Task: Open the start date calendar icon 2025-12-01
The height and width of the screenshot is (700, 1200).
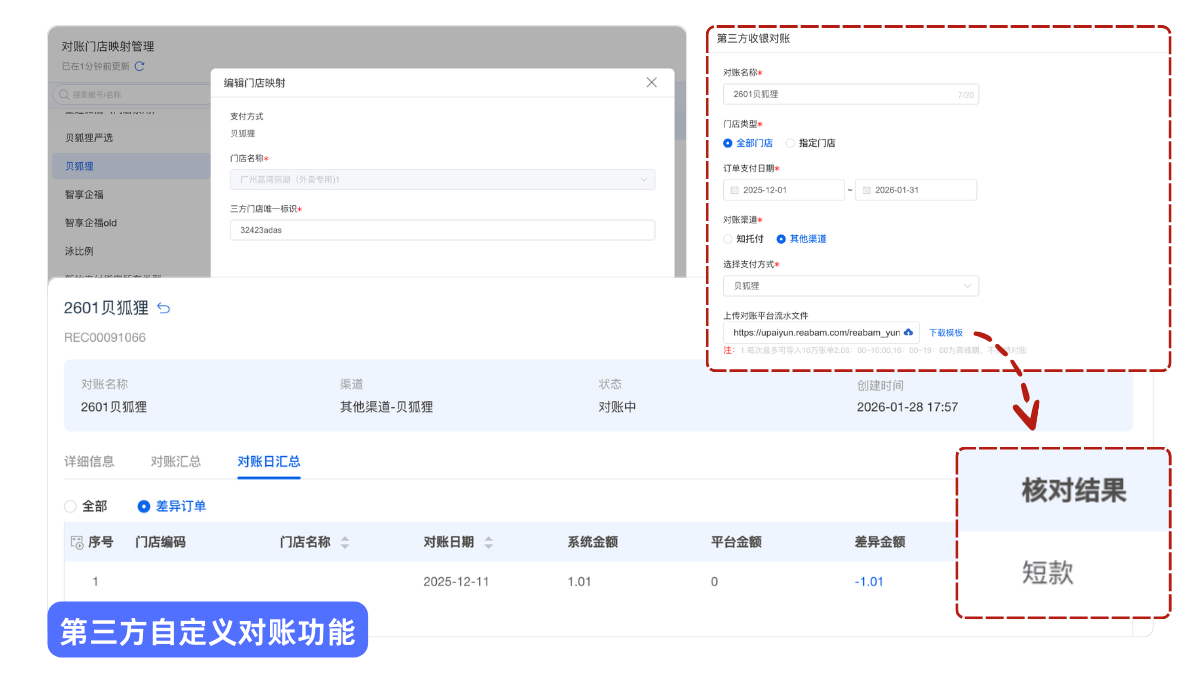Action: (x=735, y=190)
